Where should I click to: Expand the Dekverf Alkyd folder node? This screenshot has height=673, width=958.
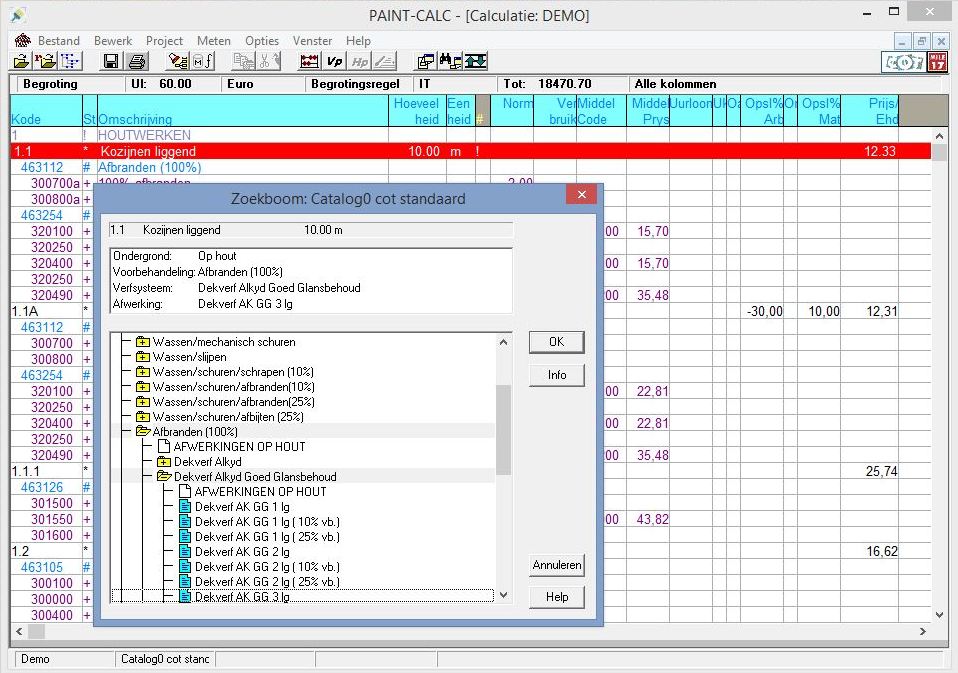point(163,462)
